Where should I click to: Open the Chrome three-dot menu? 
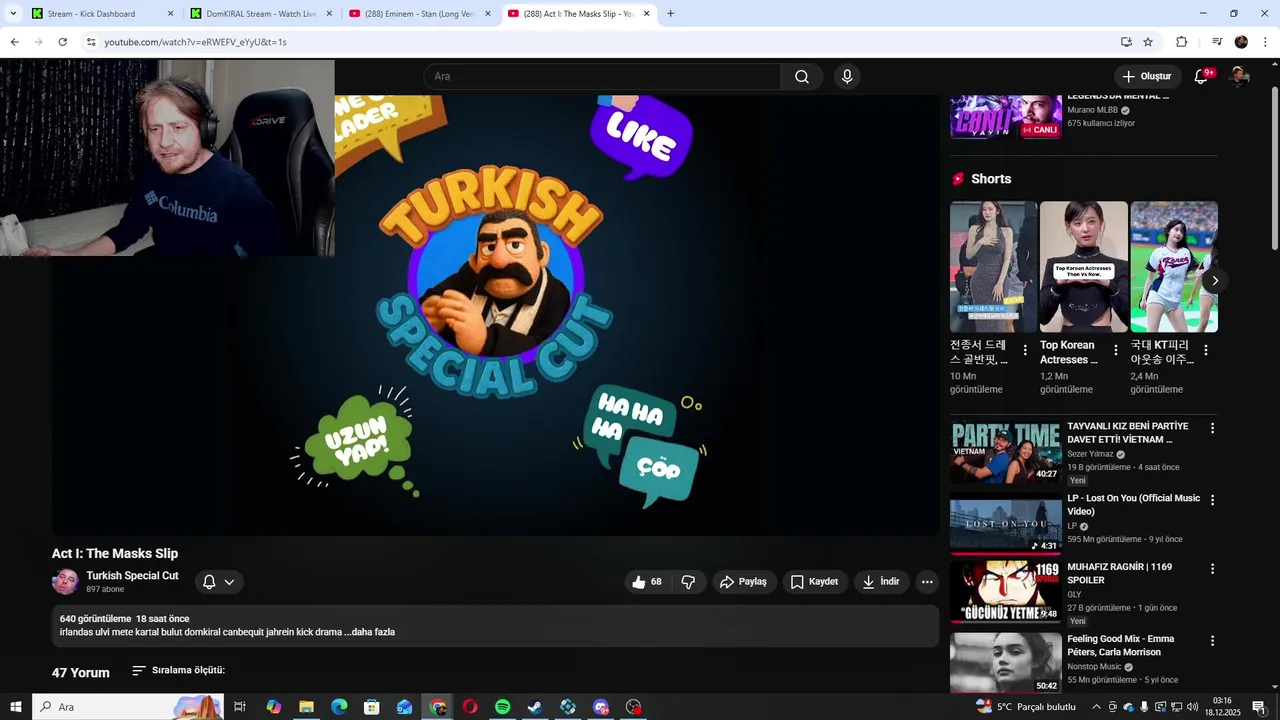(1266, 42)
